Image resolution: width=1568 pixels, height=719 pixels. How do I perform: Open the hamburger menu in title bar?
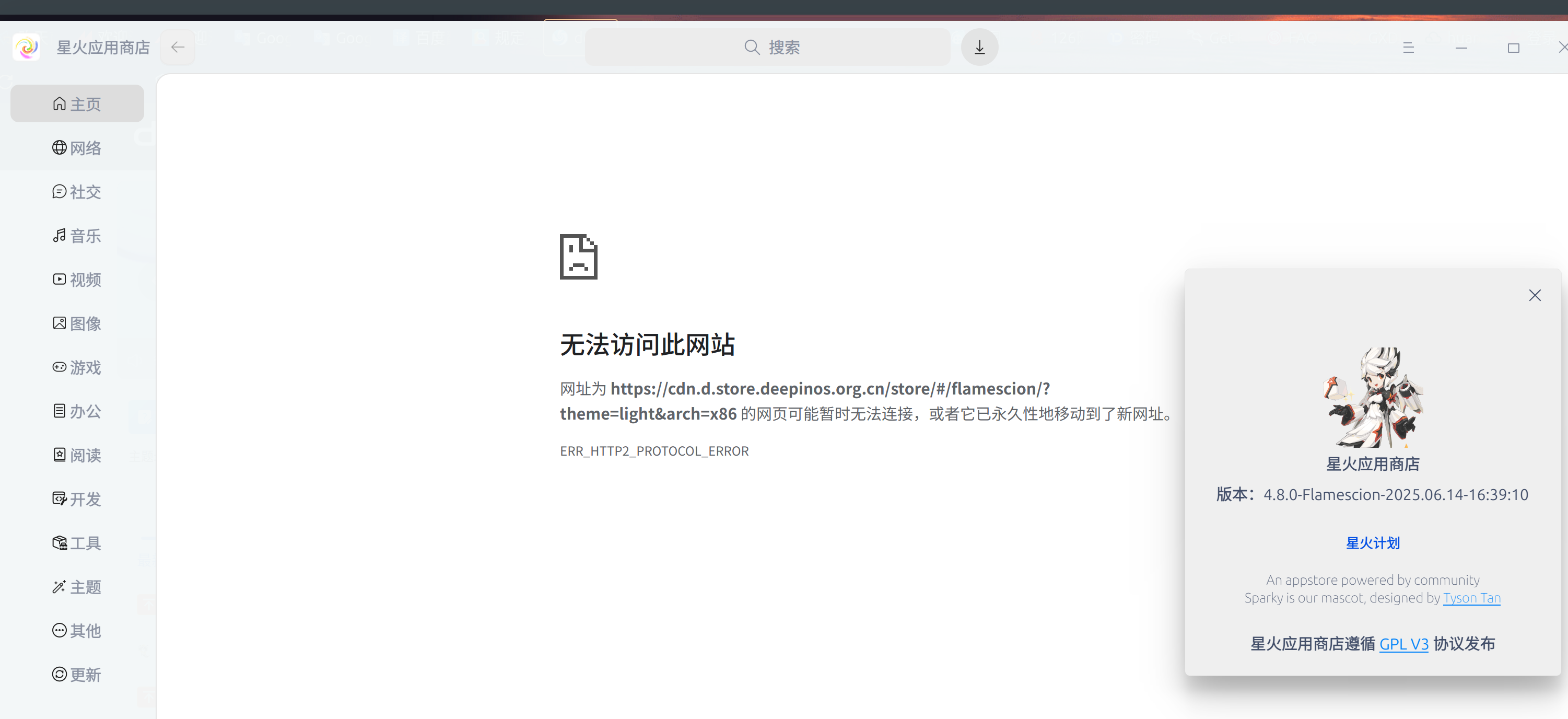(1408, 48)
